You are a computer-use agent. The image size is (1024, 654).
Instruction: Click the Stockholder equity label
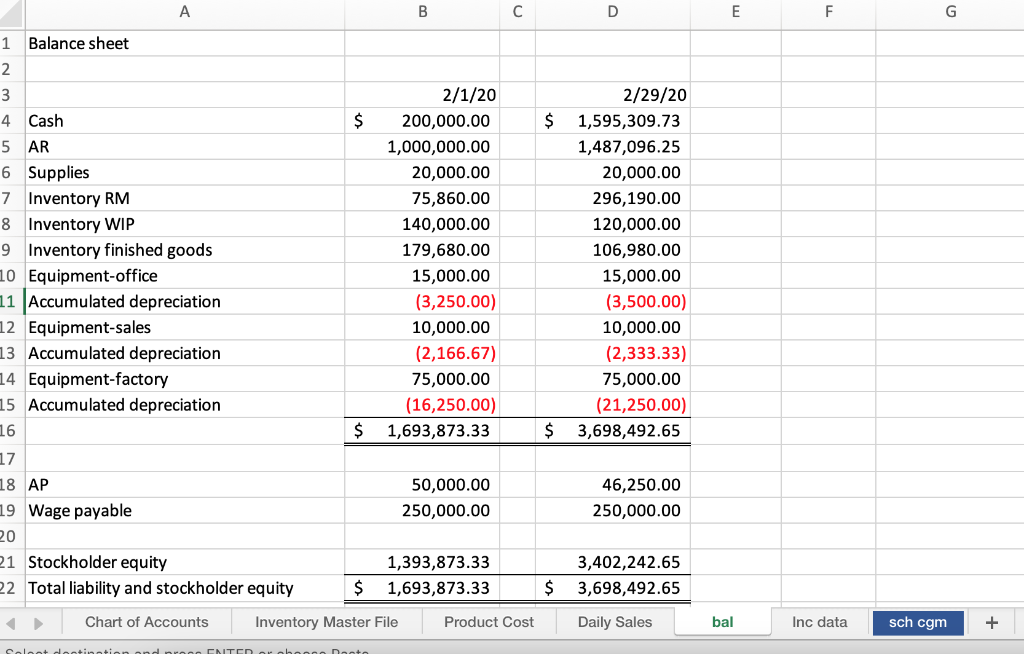[x=185, y=562]
